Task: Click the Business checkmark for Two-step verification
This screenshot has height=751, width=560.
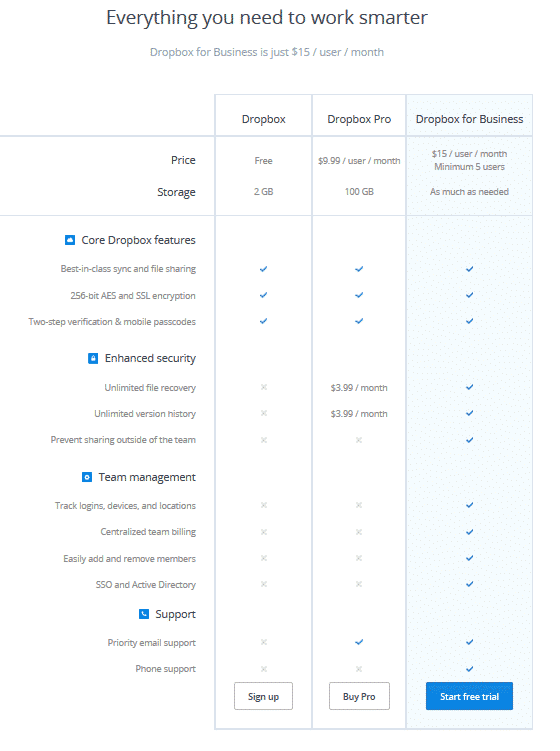Action: click(x=469, y=321)
